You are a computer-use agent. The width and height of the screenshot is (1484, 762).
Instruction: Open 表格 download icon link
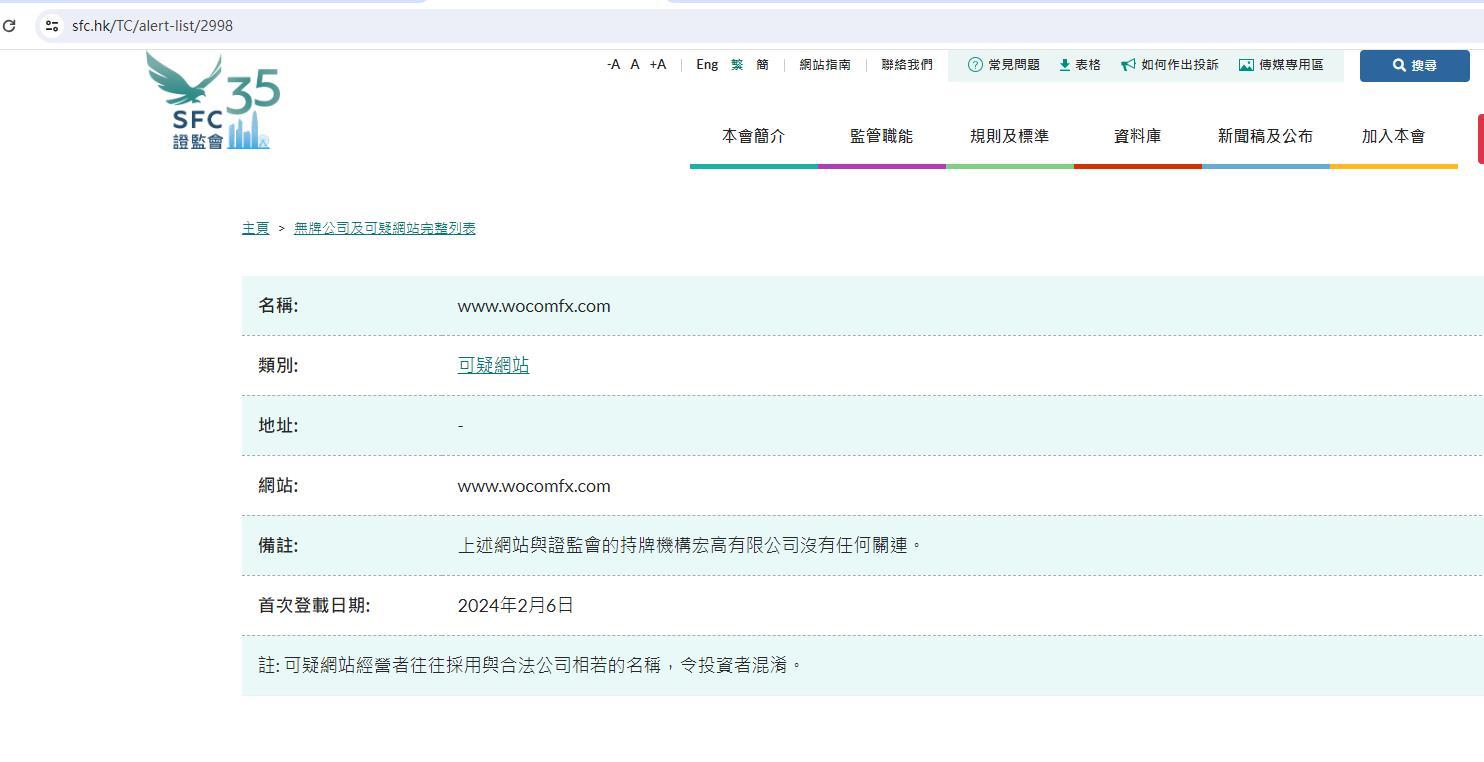click(1079, 65)
